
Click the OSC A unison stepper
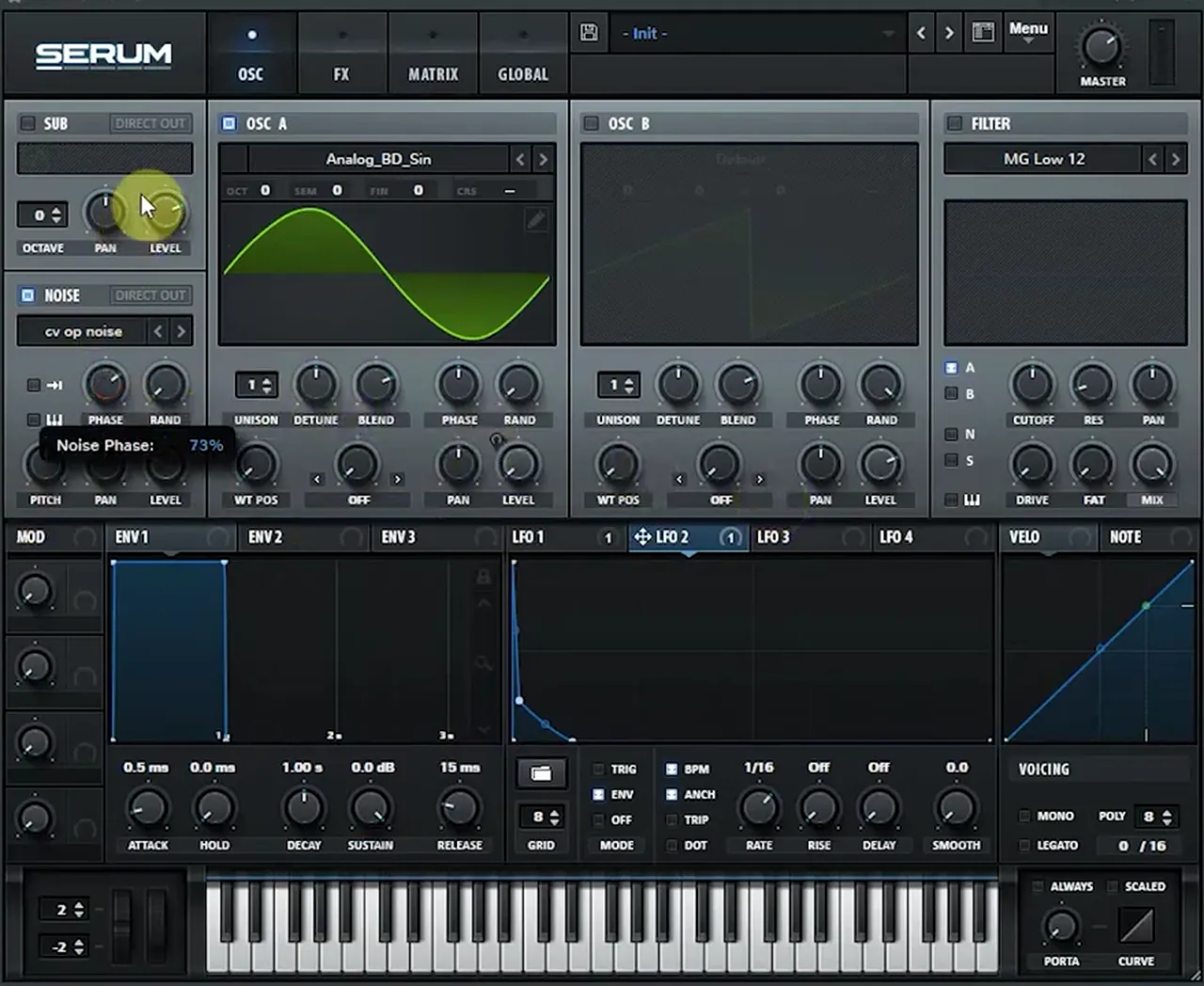[x=256, y=385]
